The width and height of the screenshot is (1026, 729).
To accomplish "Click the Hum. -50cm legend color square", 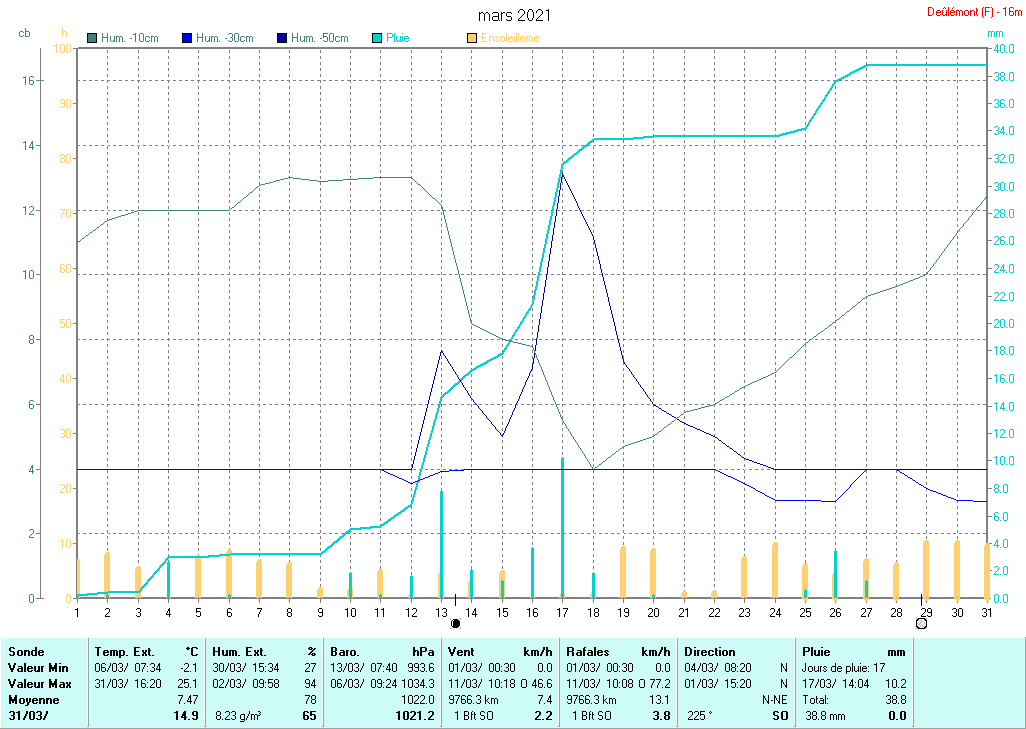I will click(281, 38).
